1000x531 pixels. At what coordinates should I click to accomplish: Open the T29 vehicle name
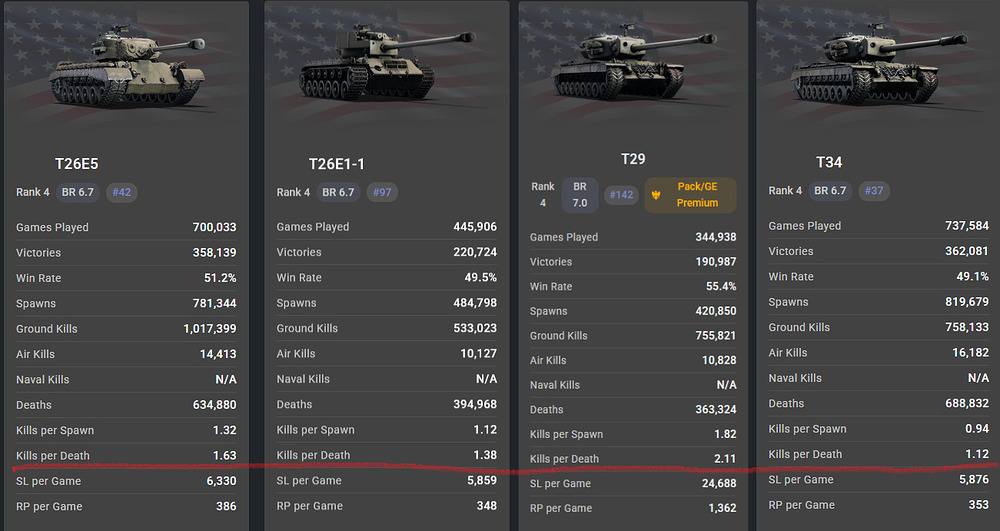tap(633, 159)
